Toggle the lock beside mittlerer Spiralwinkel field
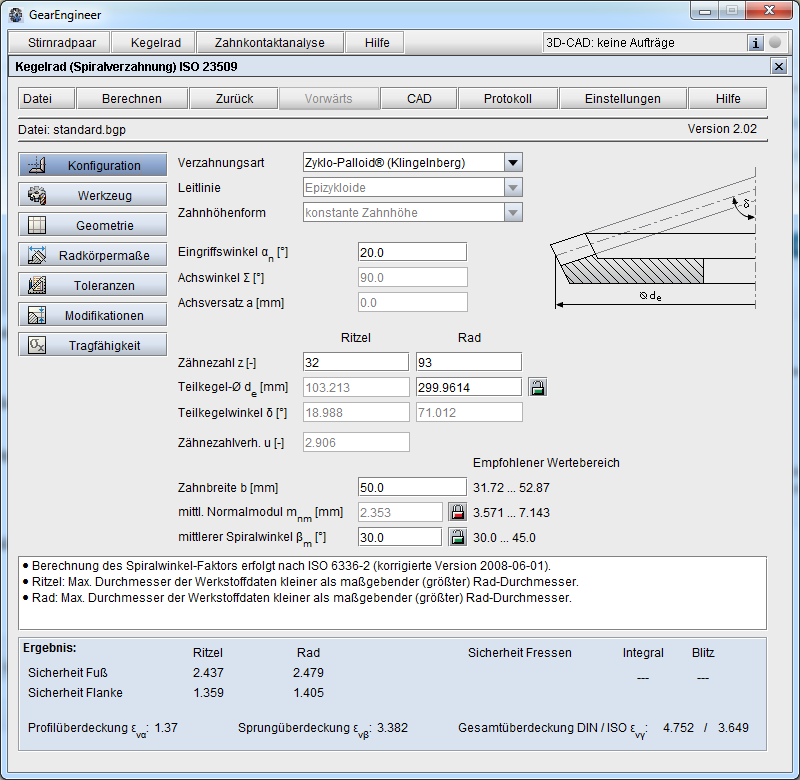 [458, 537]
